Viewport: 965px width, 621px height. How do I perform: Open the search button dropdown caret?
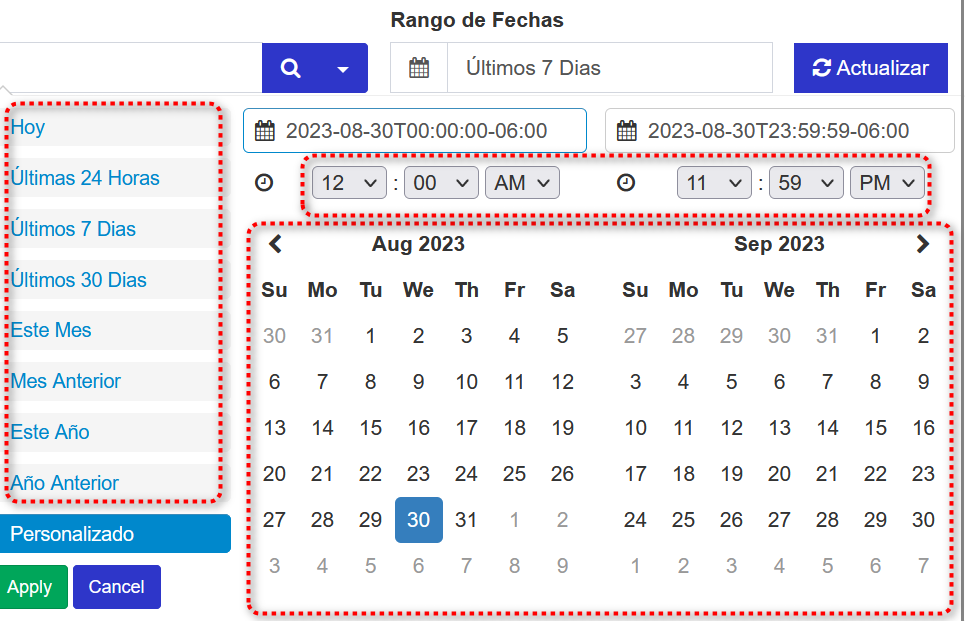pyautogui.click(x=343, y=70)
